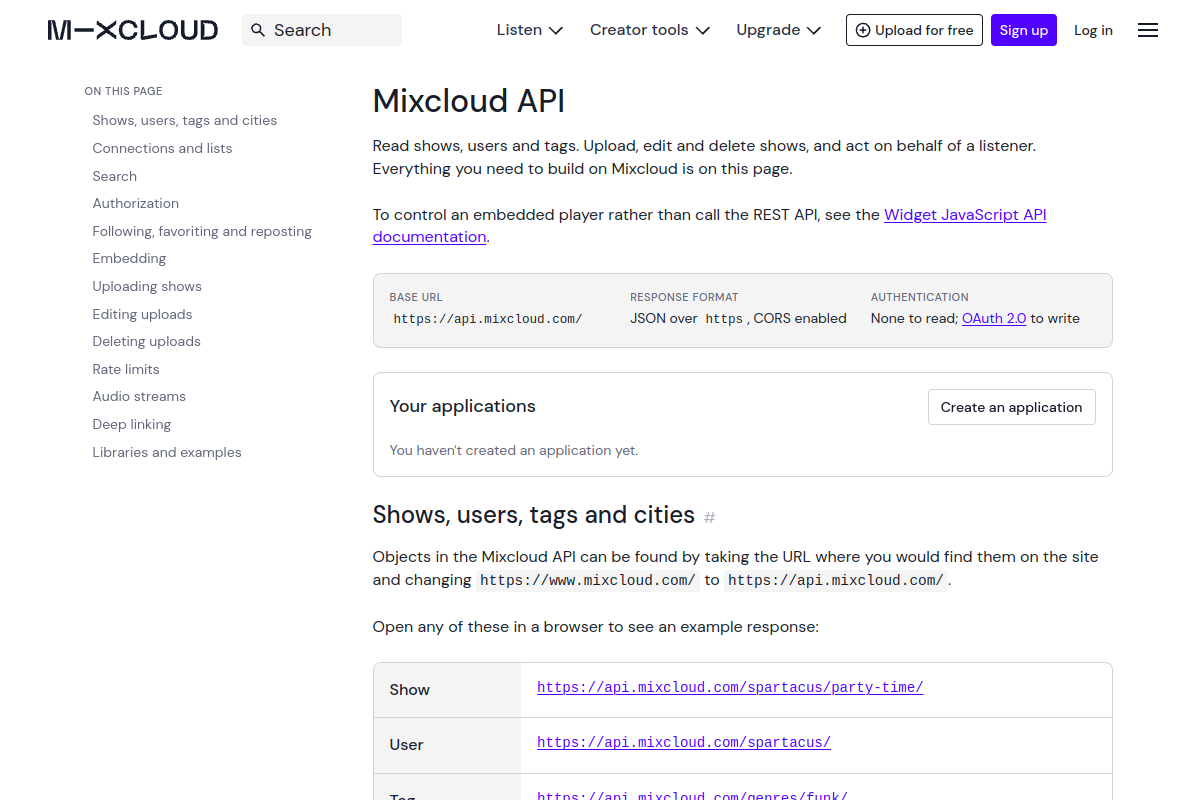Open the hamburger menu icon
The width and height of the screenshot is (1200, 800).
pos(1148,30)
